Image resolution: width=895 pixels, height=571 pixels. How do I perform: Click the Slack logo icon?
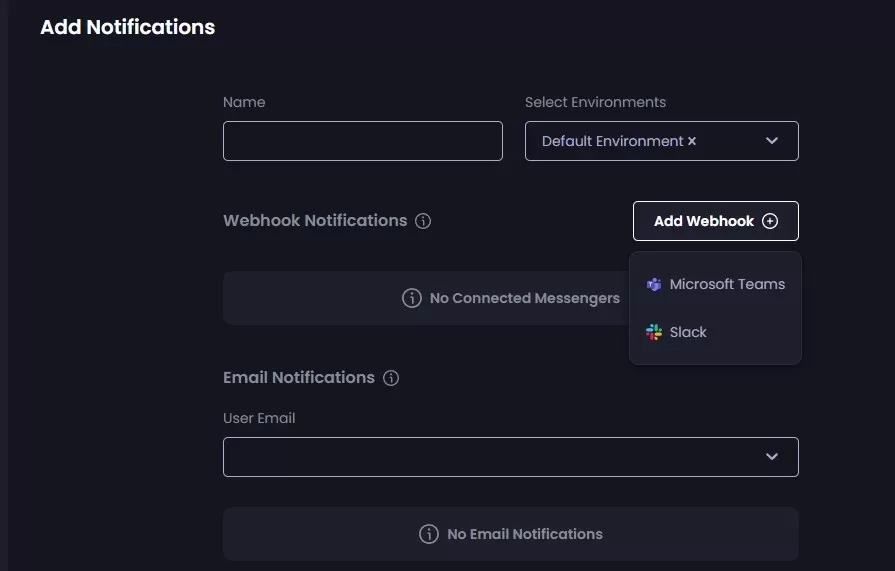pyautogui.click(x=654, y=332)
